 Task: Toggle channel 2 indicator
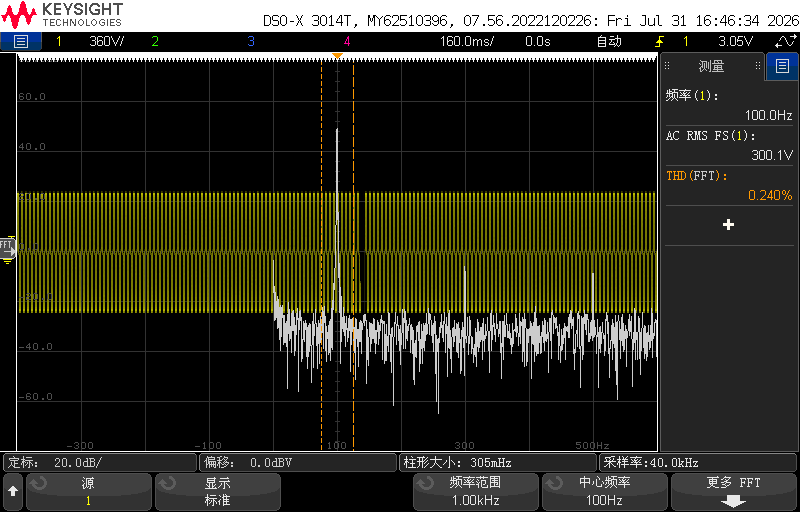(x=155, y=41)
